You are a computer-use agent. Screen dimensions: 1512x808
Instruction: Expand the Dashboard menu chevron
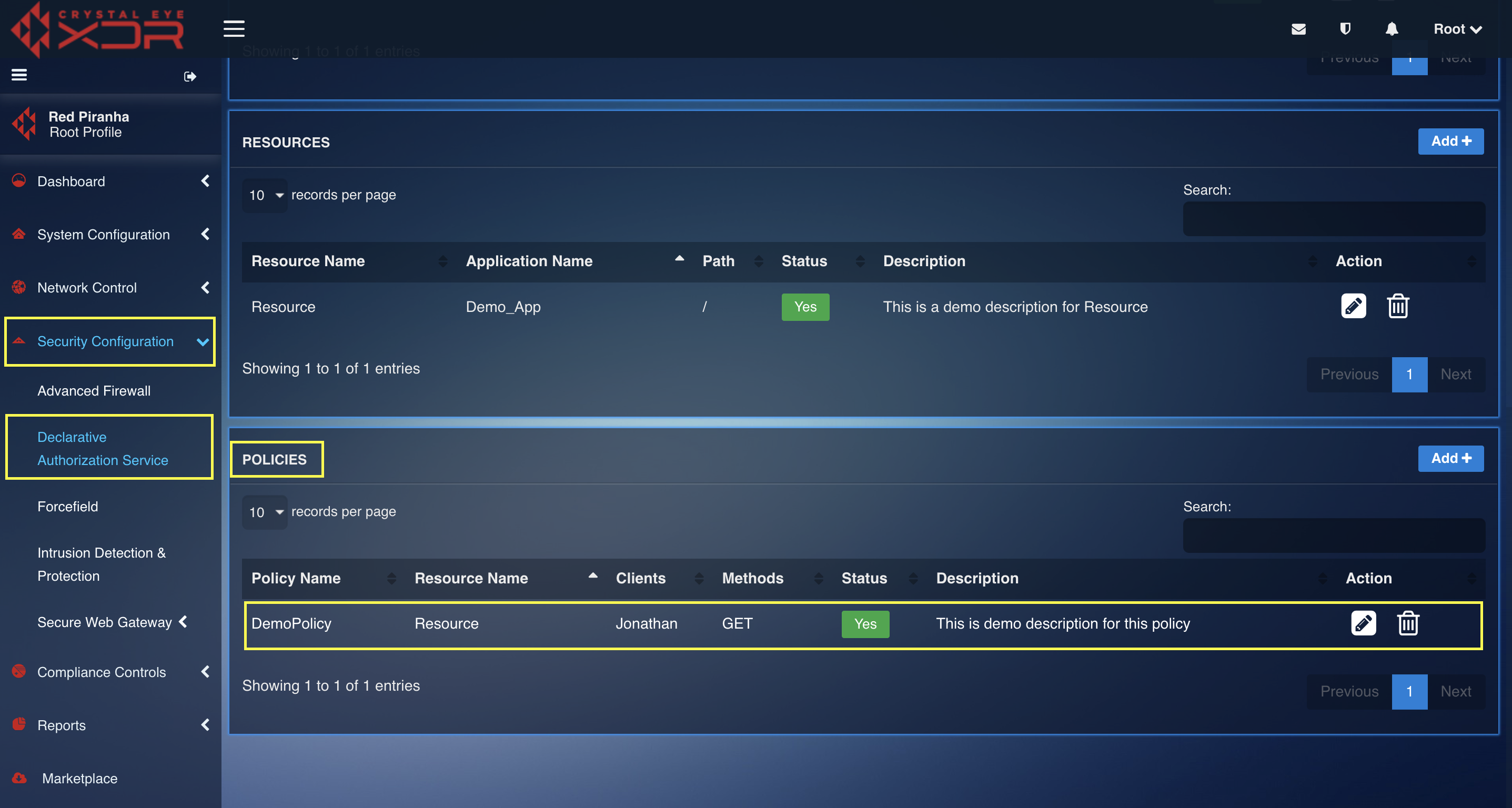coord(205,181)
